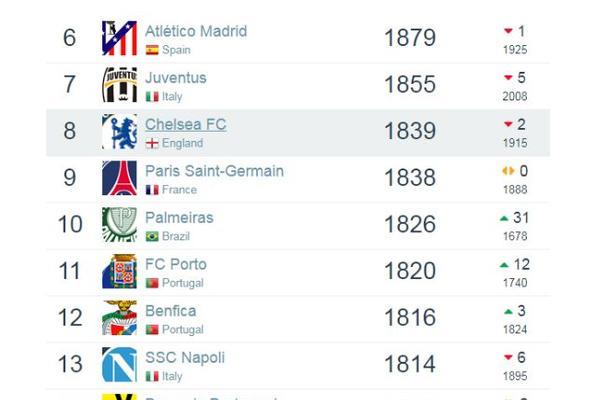The height and width of the screenshot is (400, 607).
Task: Click the France flag icon
Action: pyautogui.click(x=152, y=190)
